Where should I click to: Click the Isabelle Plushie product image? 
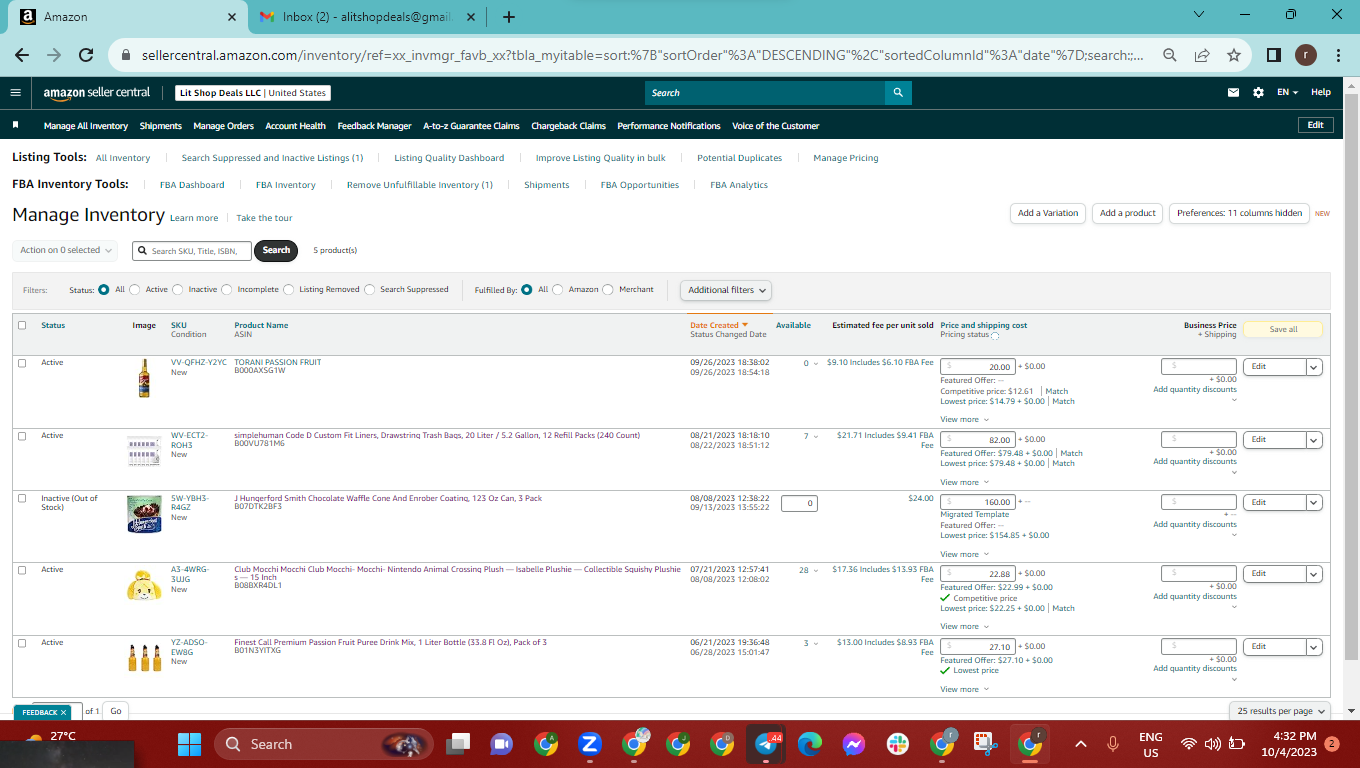(144, 584)
